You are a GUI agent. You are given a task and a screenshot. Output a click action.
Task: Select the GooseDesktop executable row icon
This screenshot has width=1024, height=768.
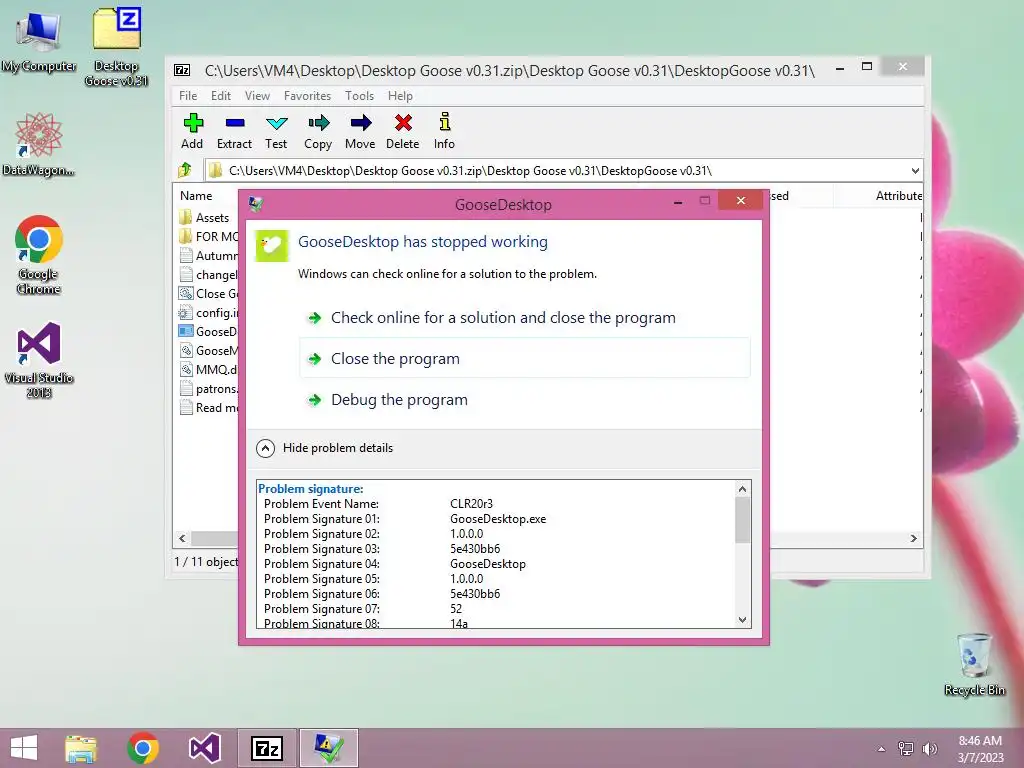point(186,332)
